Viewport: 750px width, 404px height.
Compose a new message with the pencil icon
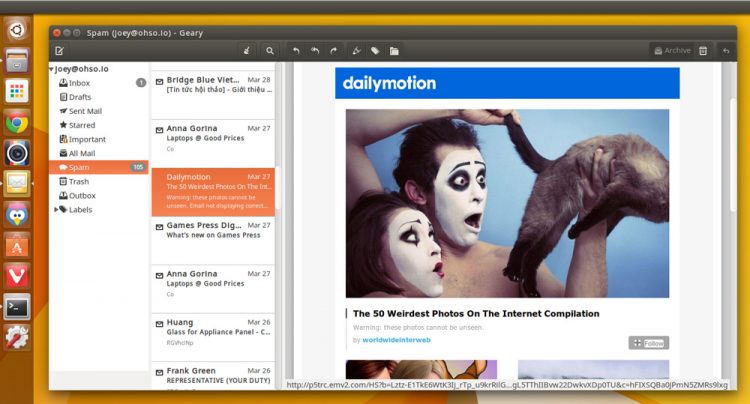pos(59,51)
